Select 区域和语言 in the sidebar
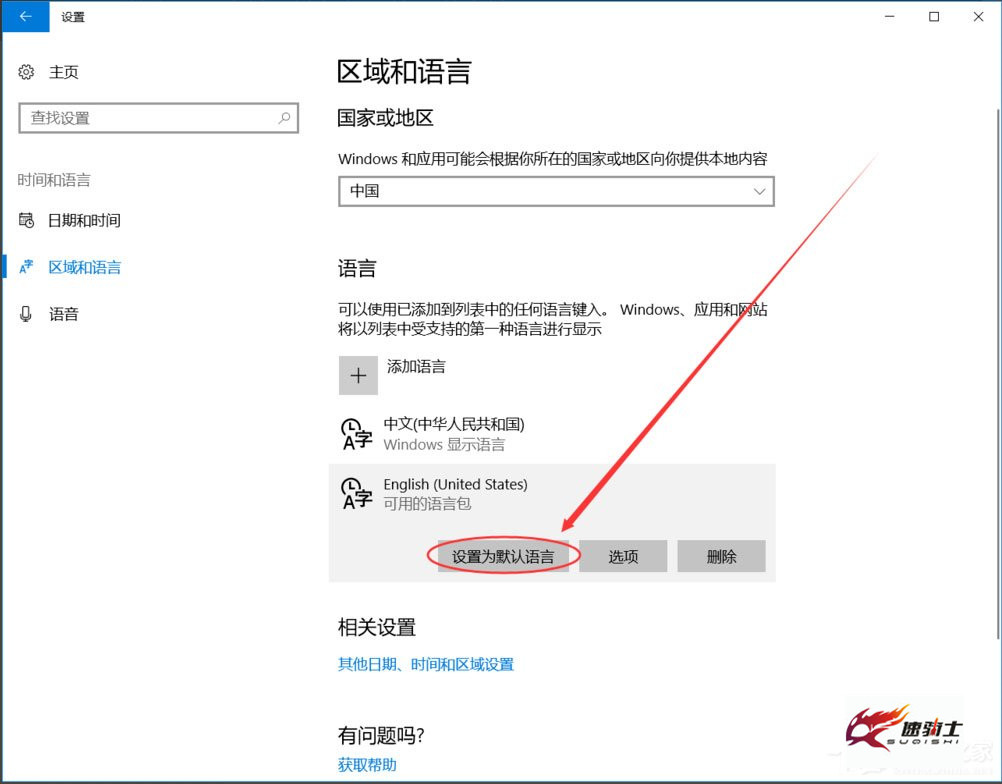 84,267
